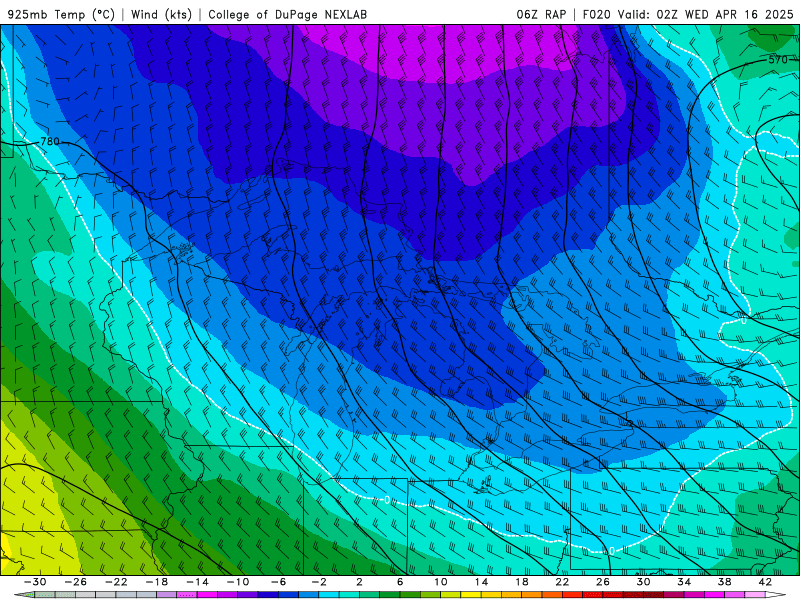
Task: Click the '570' contour label near top right
Action: pyautogui.click(x=778, y=60)
